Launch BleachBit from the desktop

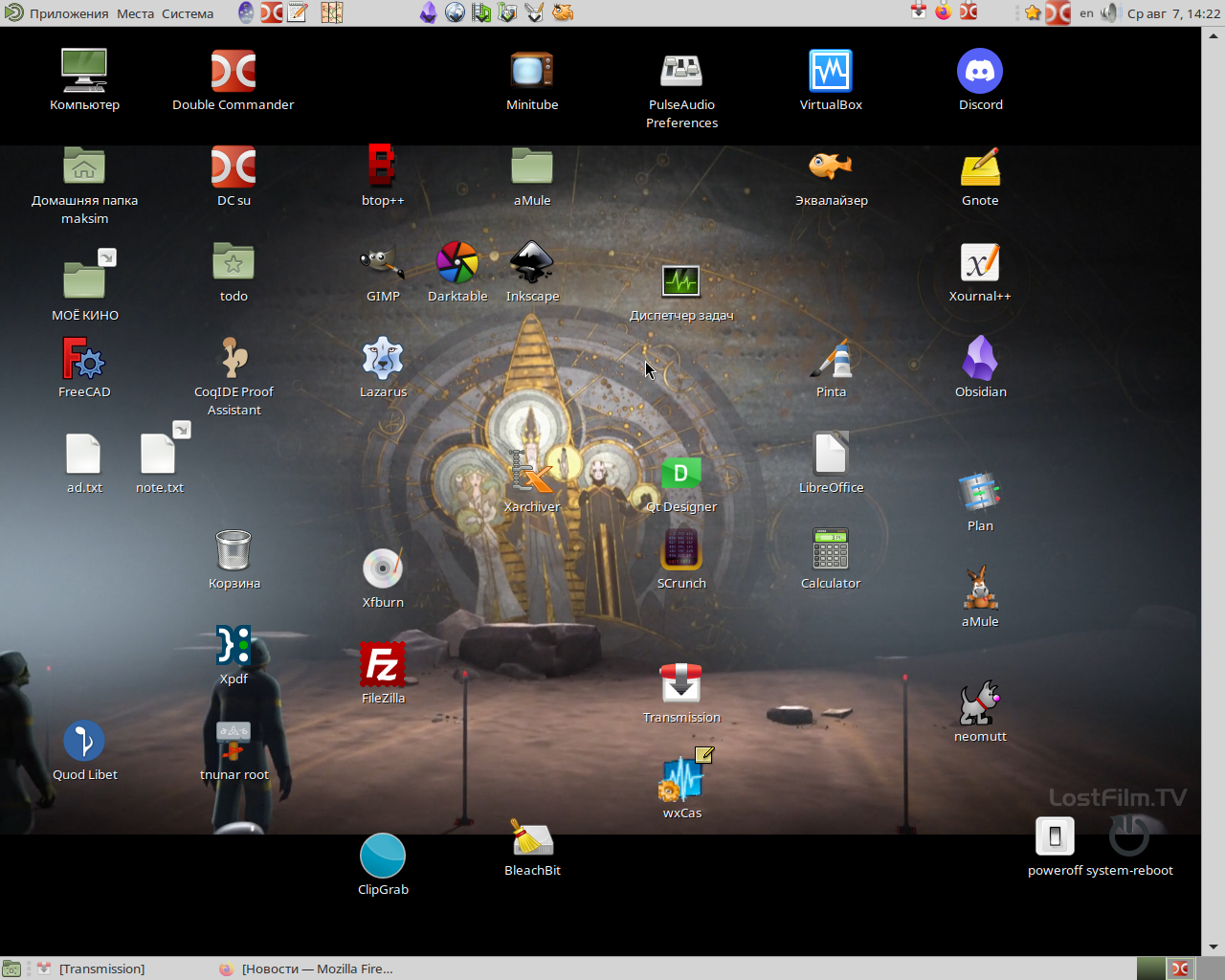click(532, 837)
